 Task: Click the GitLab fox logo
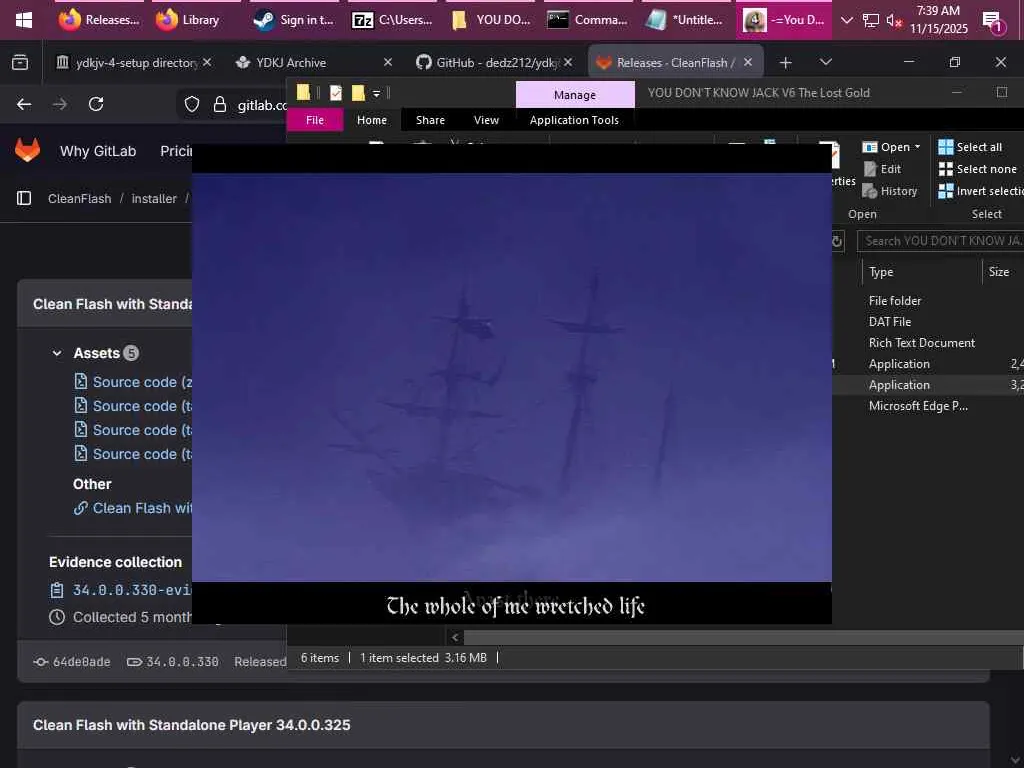point(27,150)
